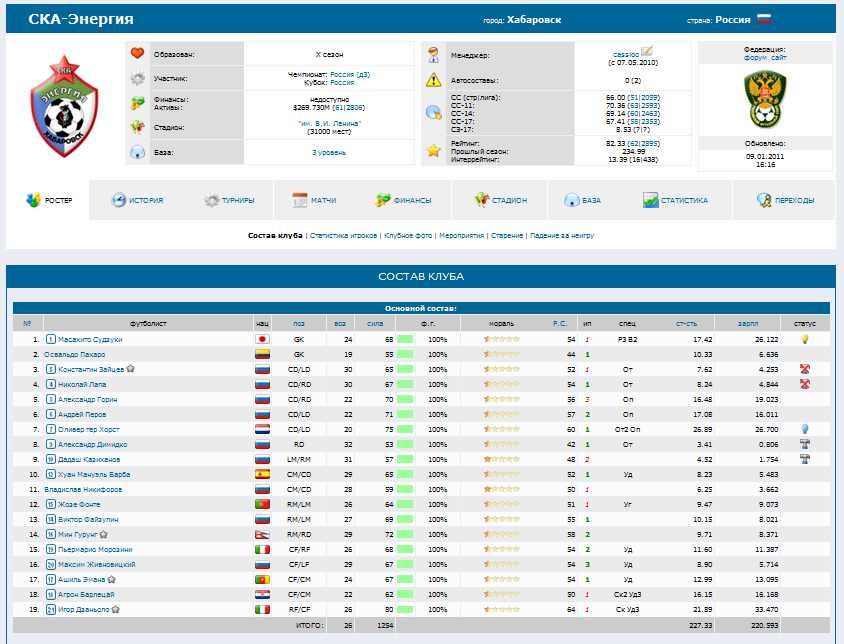Click the star badge next to Игор Дааньоло

(117, 608)
